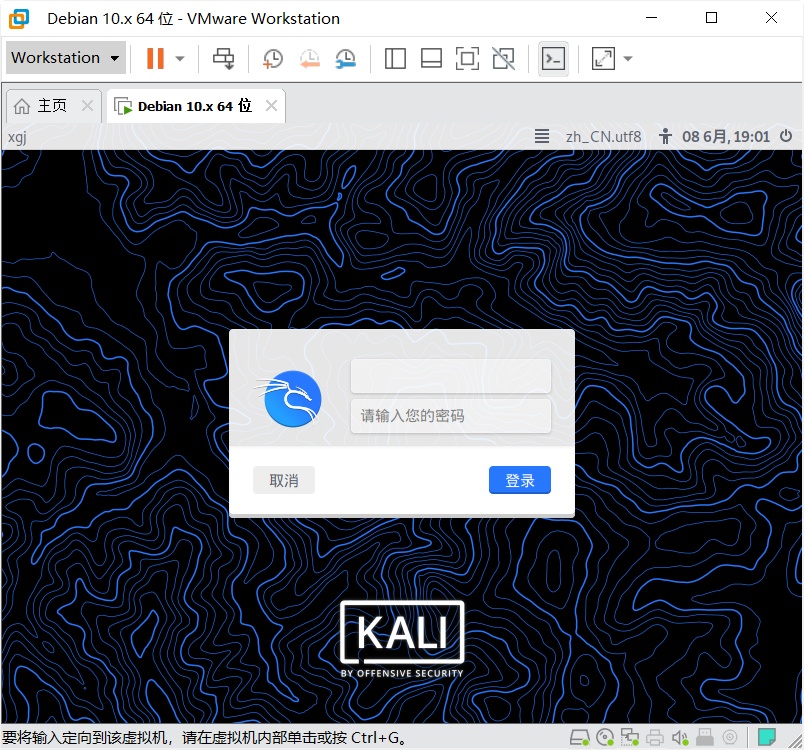Click the stretch guest display icon
Image resolution: width=804 pixels, height=750 pixels.
click(603, 58)
